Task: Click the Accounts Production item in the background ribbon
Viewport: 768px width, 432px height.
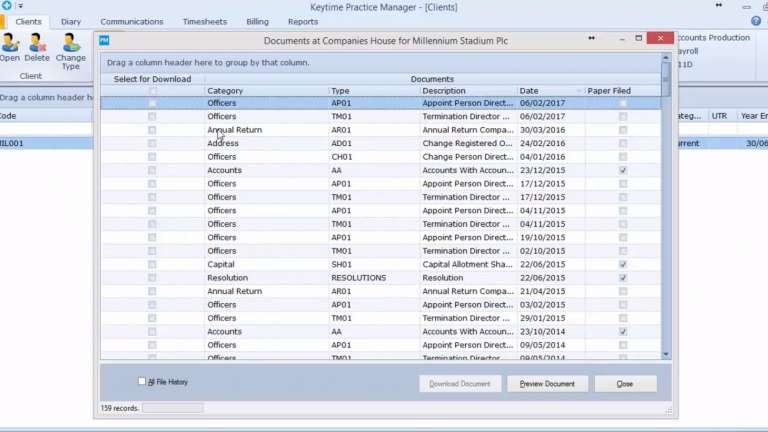Action: coord(714,38)
